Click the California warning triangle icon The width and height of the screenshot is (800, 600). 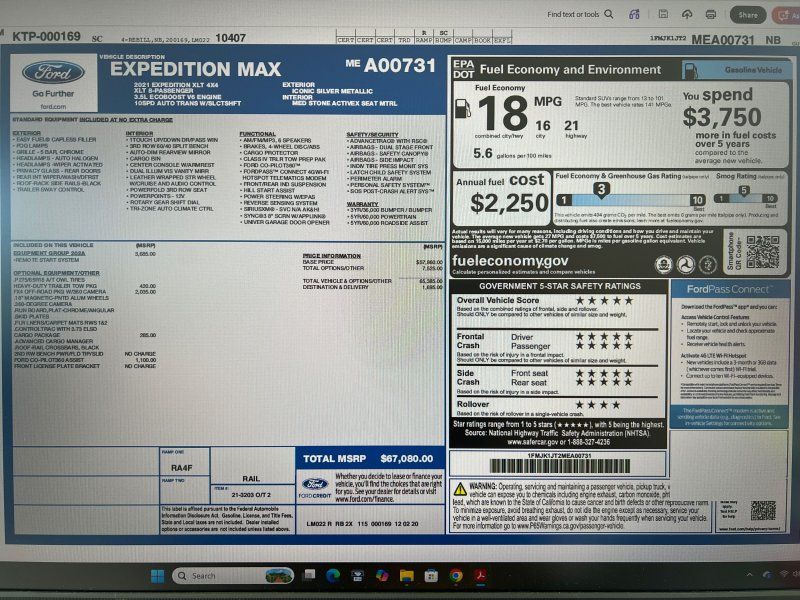pyautogui.click(x=460, y=489)
